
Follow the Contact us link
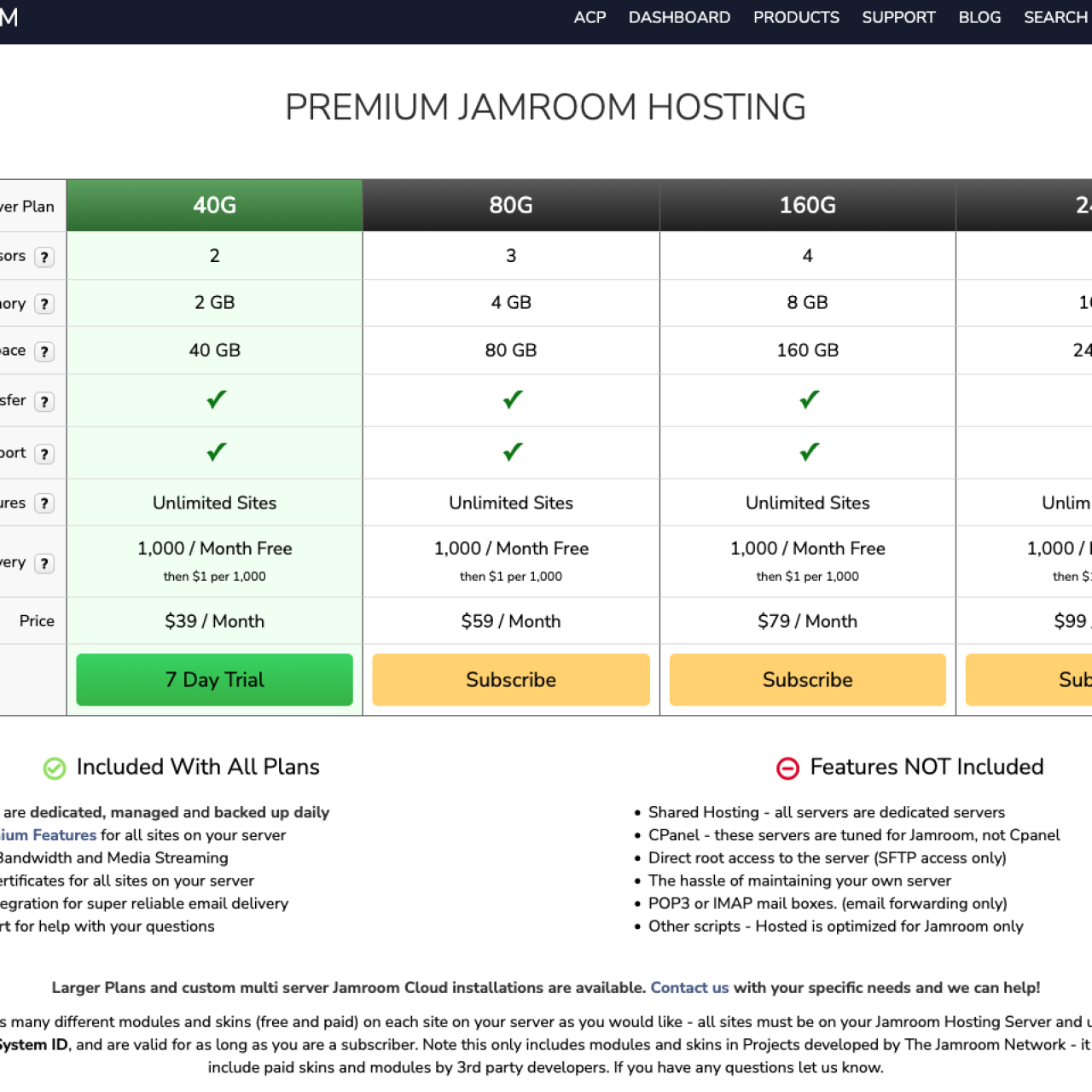689,987
